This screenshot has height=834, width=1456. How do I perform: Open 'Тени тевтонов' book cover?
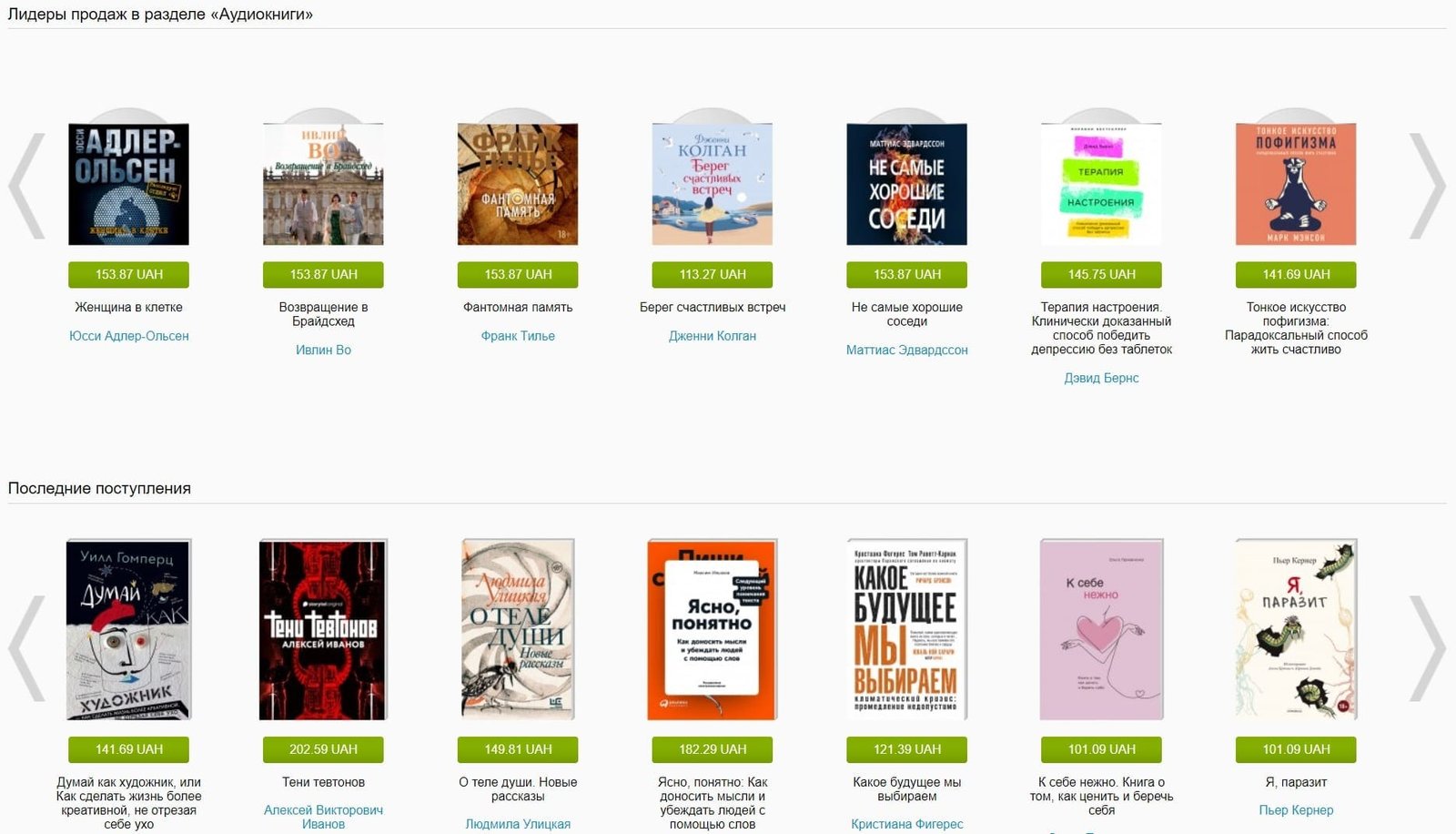(323, 629)
